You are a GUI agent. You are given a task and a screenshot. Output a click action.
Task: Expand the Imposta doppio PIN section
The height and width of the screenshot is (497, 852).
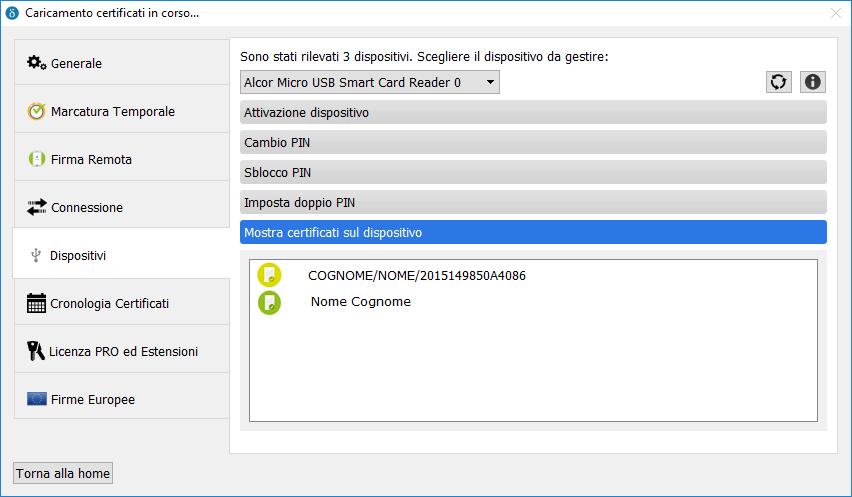[x=533, y=203]
